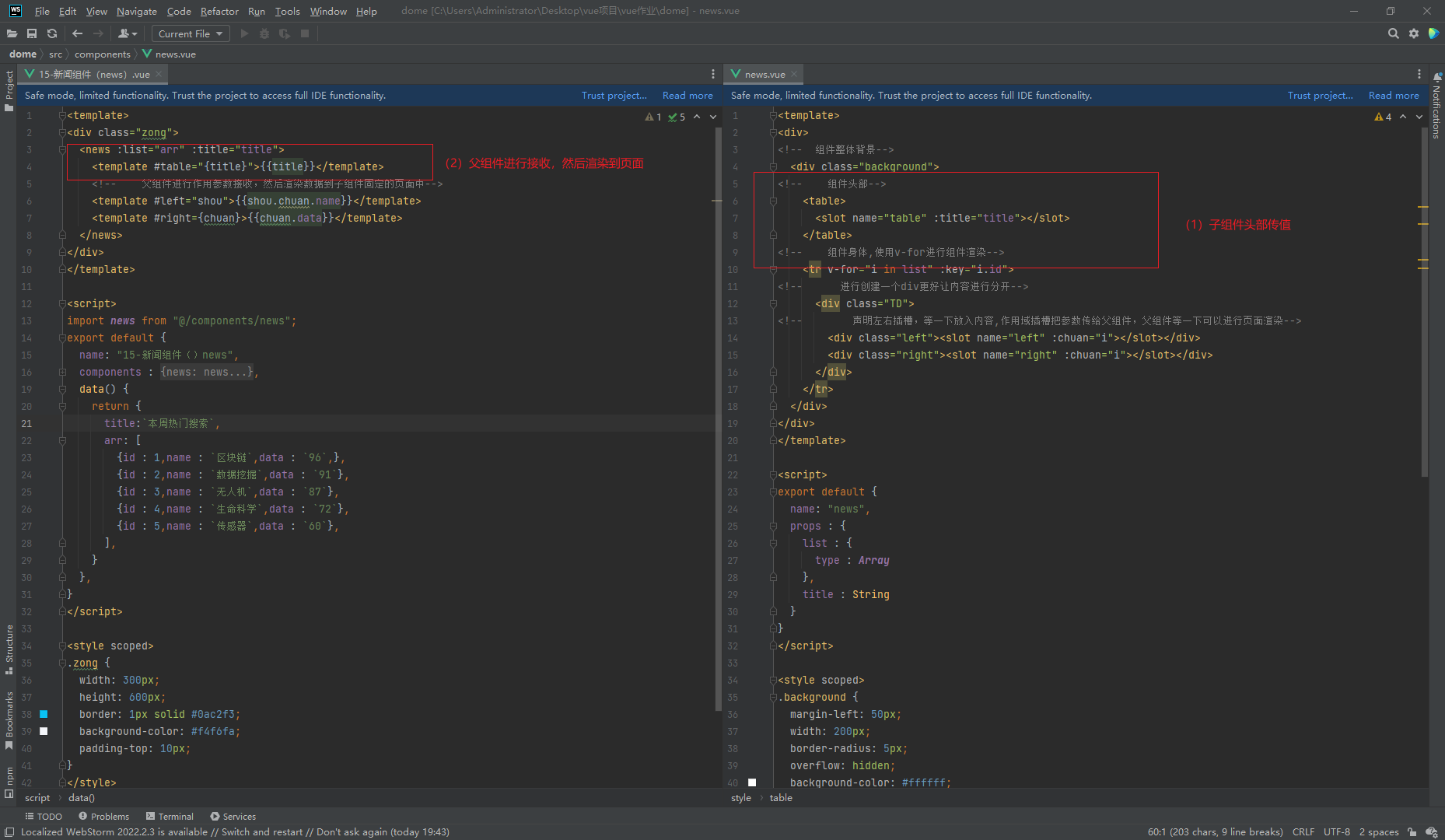This screenshot has width=1445, height=840.
Task: Click Read more link in right editor
Action: pyautogui.click(x=1393, y=95)
